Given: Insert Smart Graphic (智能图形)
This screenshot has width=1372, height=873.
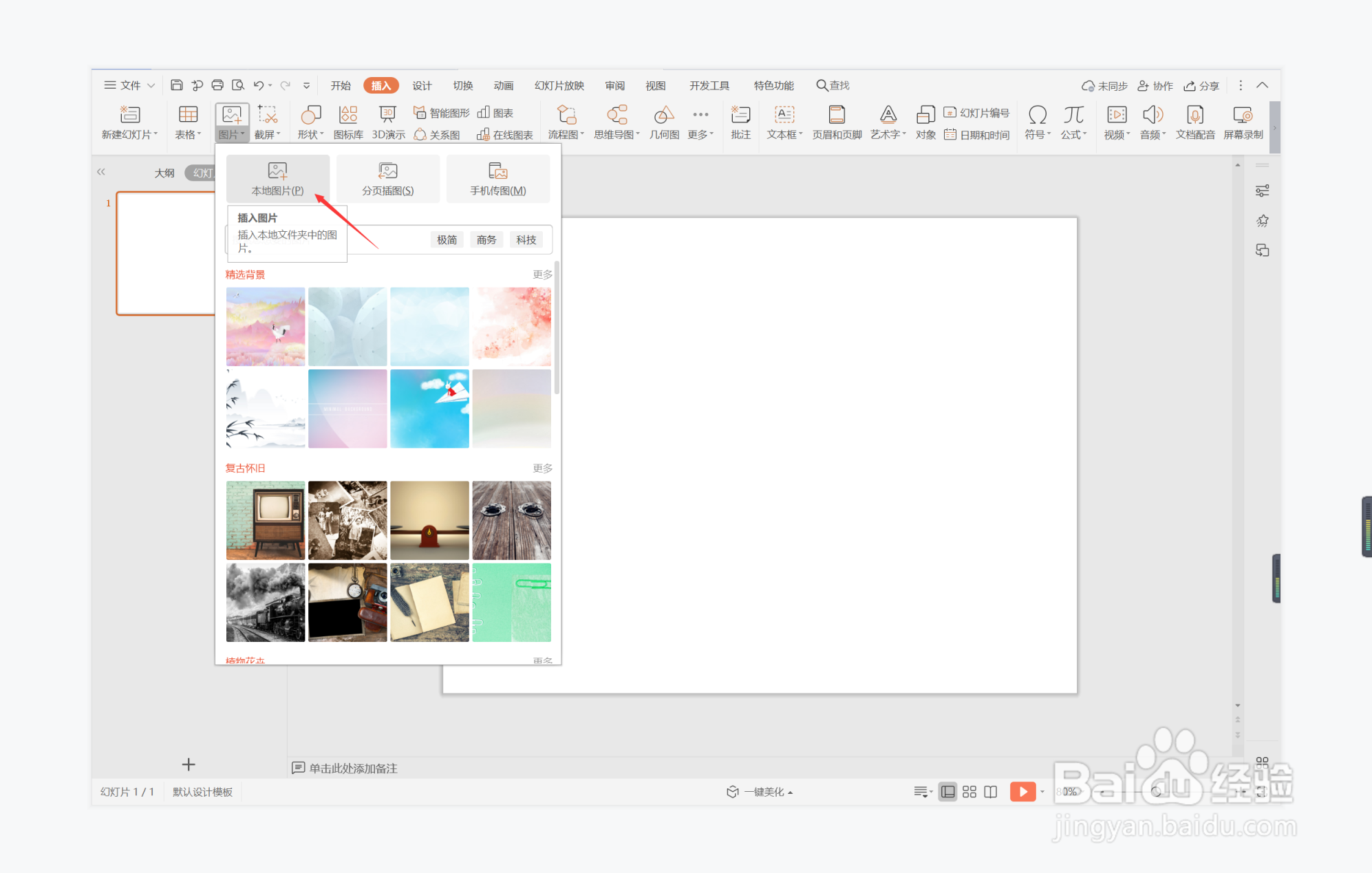Looking at the screenshot, I should pyautogui.click(x=442, y=113).
